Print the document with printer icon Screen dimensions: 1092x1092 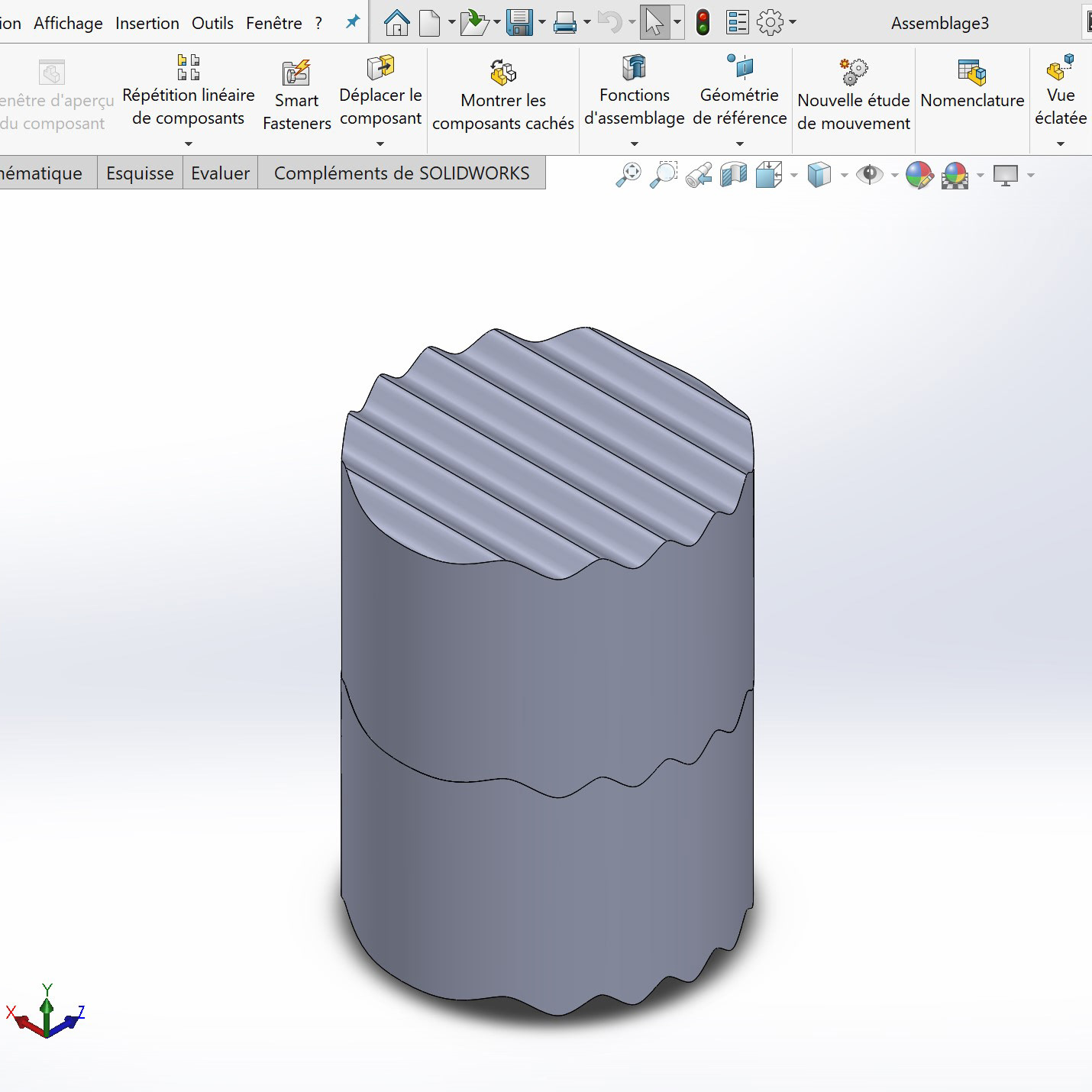click(564, 22)
